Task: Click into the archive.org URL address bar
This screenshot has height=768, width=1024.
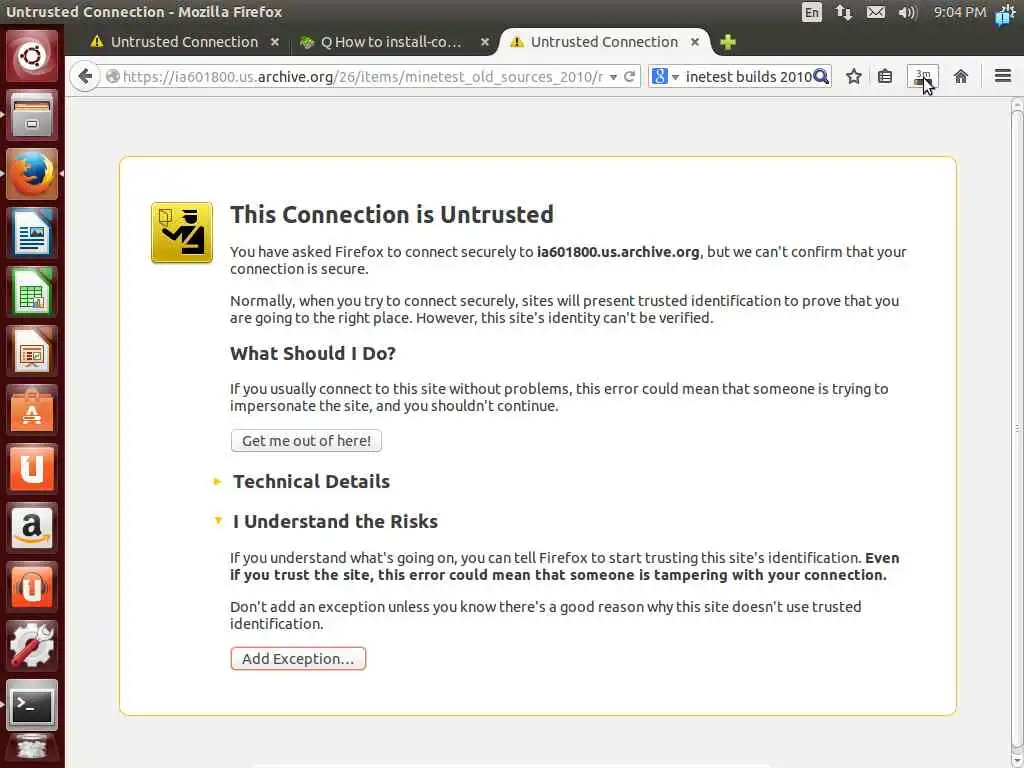Action: click(362, 77)
